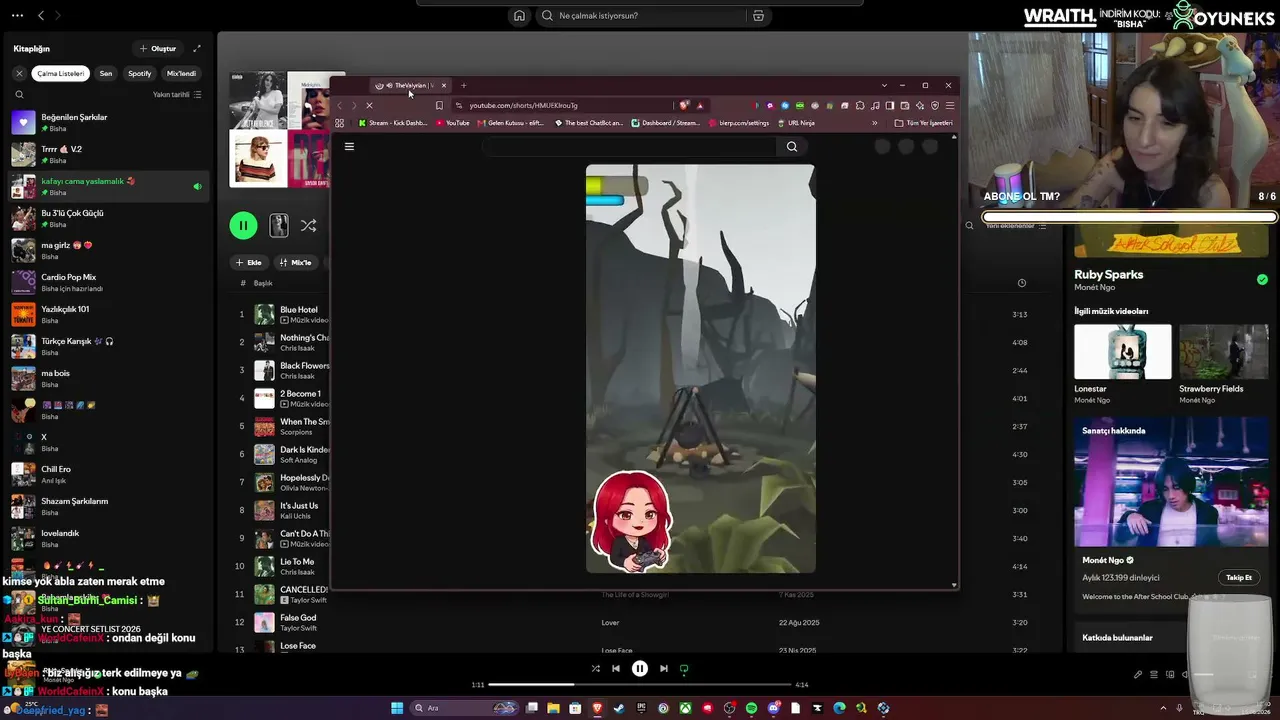Open Brave Shields lion icon
This screenshot has height=720, width=1280.
684,105
